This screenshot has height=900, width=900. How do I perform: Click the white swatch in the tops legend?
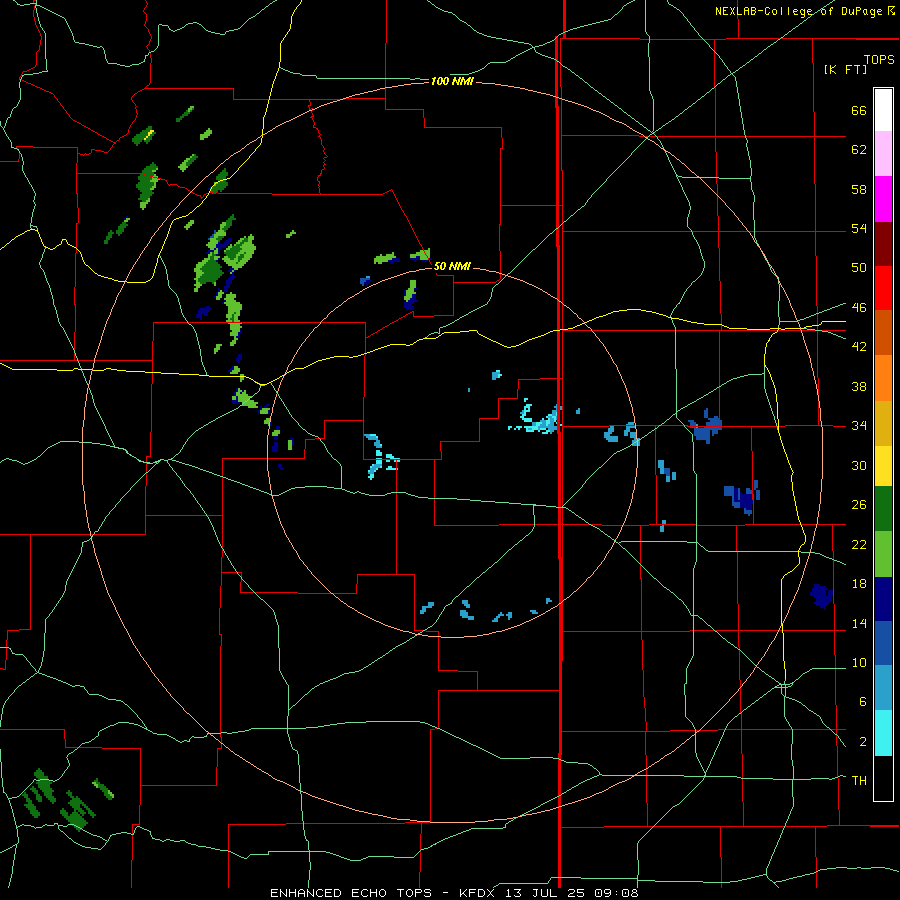pos(883,110)
